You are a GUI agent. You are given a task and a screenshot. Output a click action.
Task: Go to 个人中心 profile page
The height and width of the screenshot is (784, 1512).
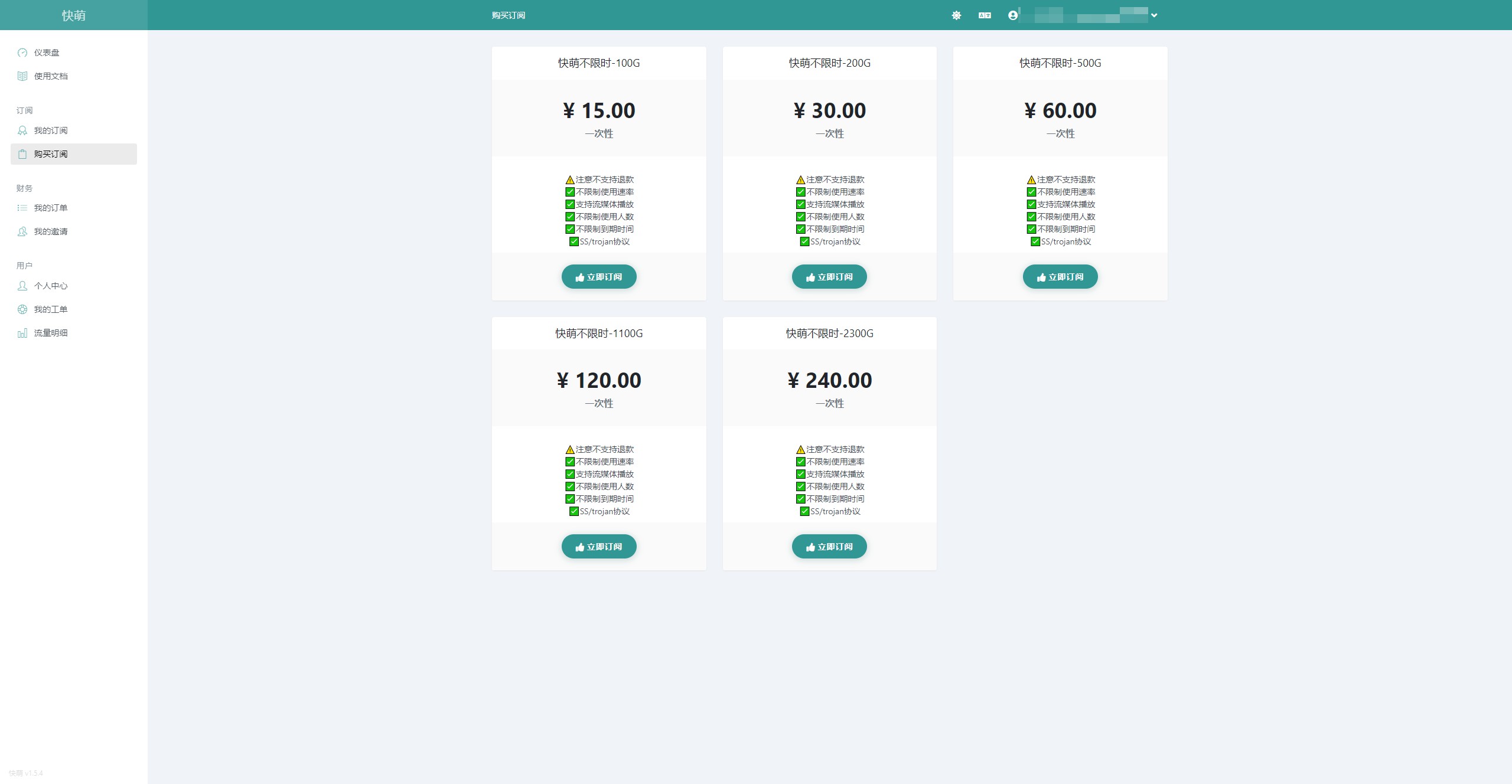point(51,286)
